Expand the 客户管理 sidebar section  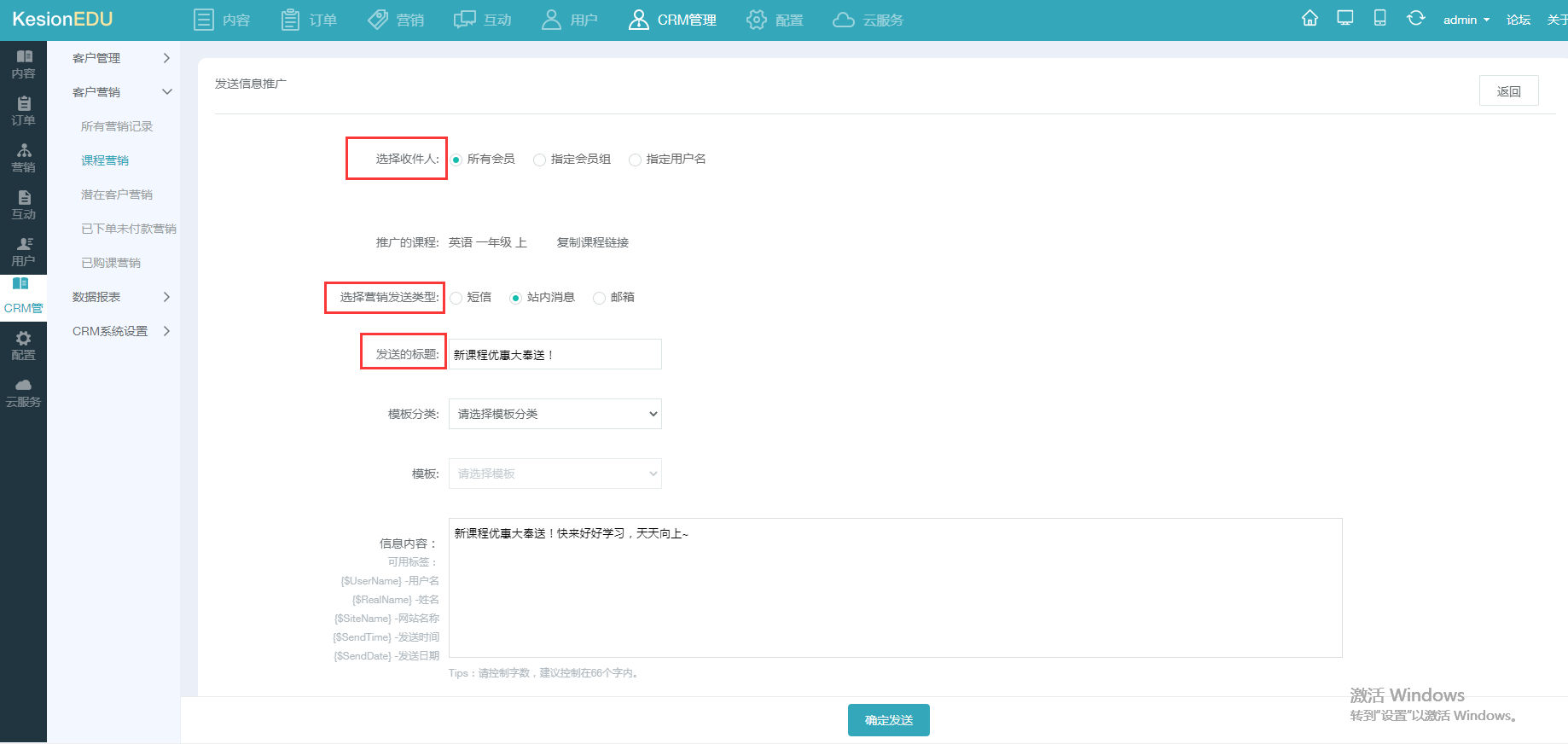point(120,58)
